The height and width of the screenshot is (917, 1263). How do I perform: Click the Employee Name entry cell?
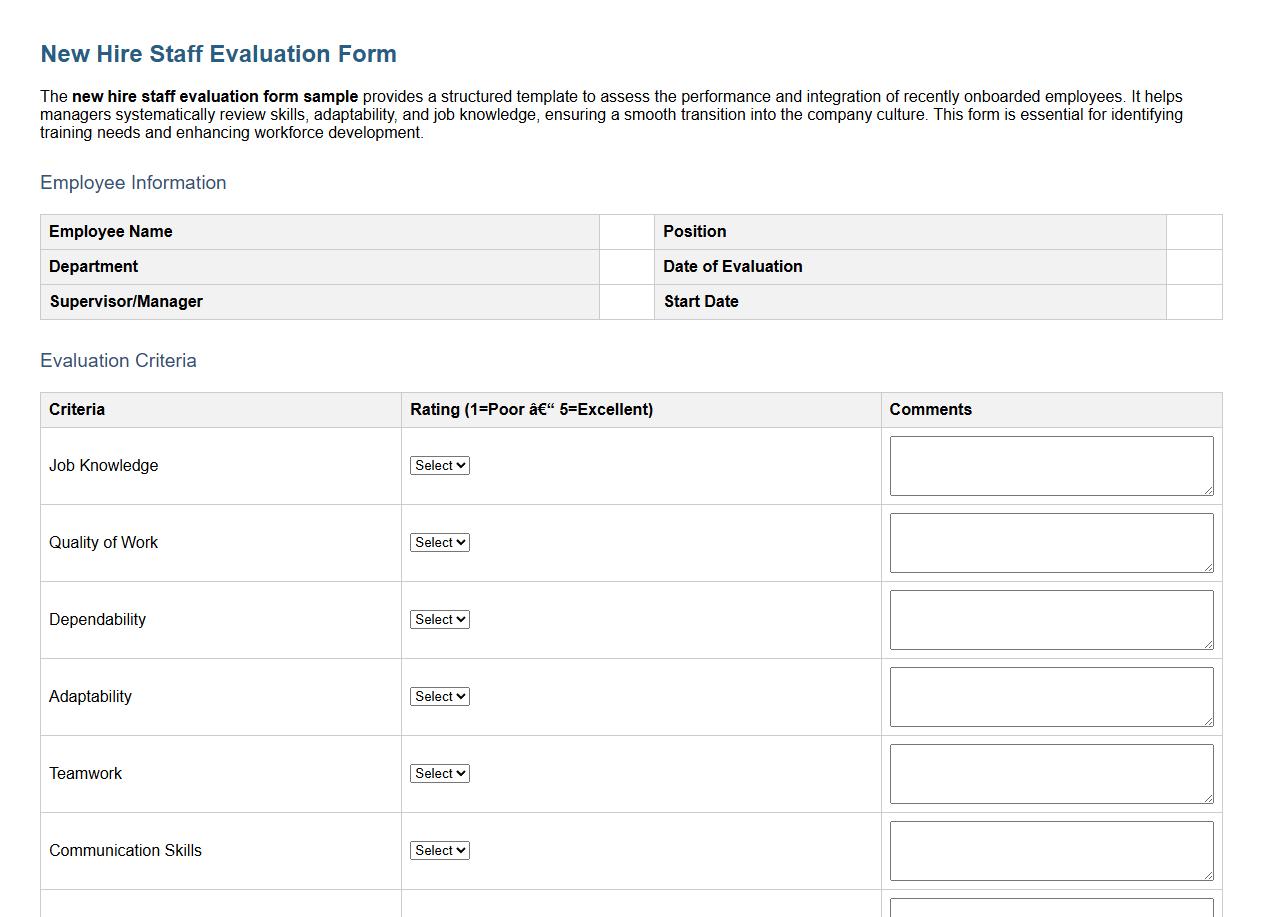626,231
